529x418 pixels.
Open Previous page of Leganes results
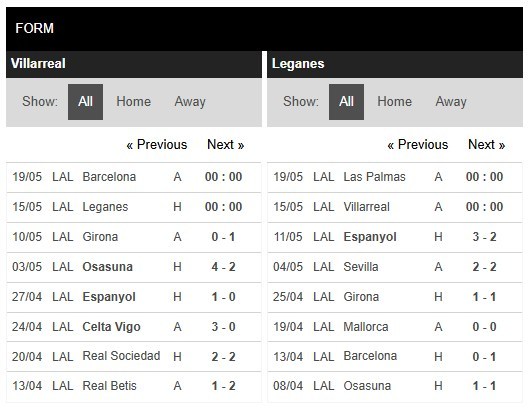pyautogui.click(x=418, y=145)
